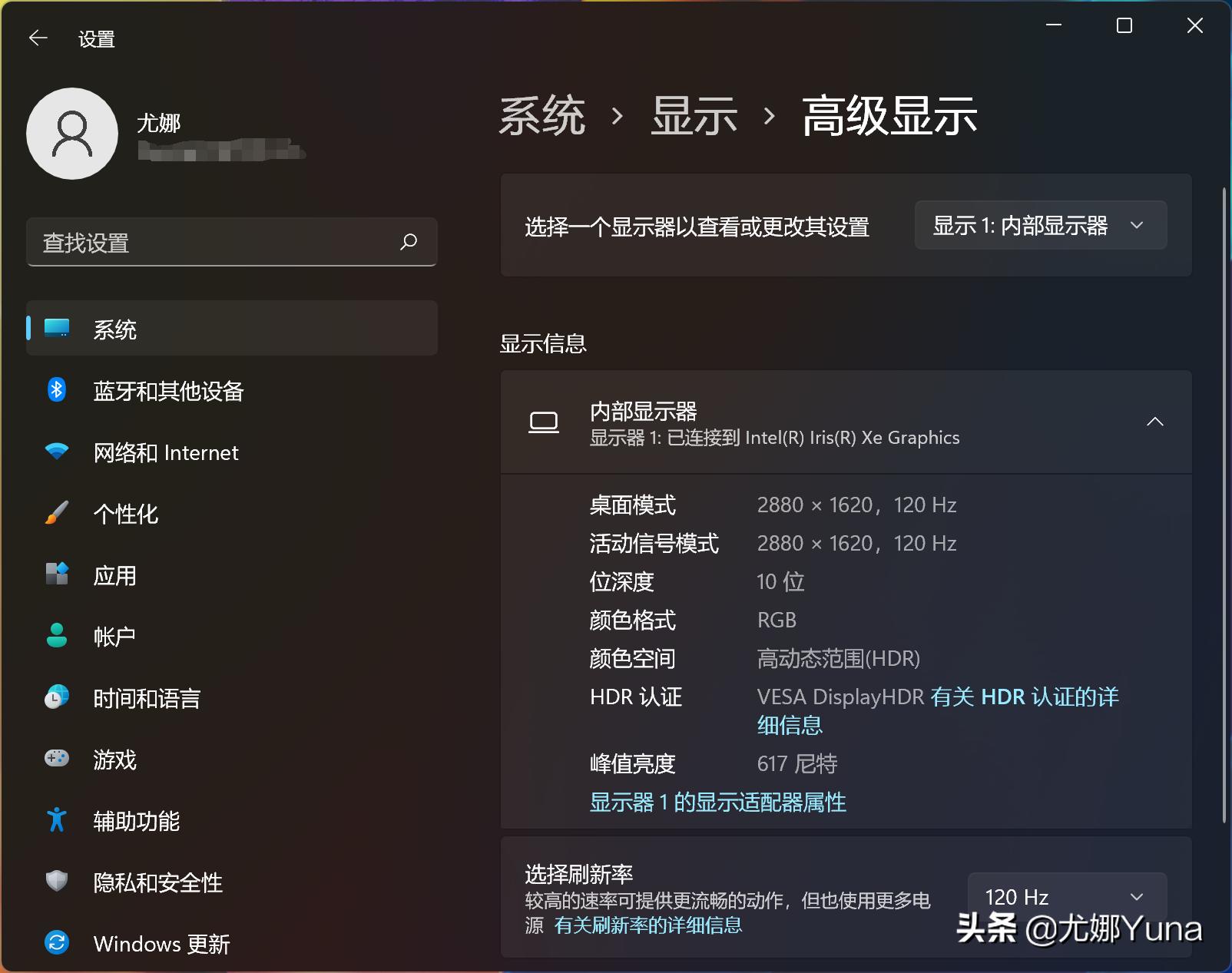1232x973 pixels.
Task: Navigate to 显示 via breadcrumb
Action: [x=694, y=115]
